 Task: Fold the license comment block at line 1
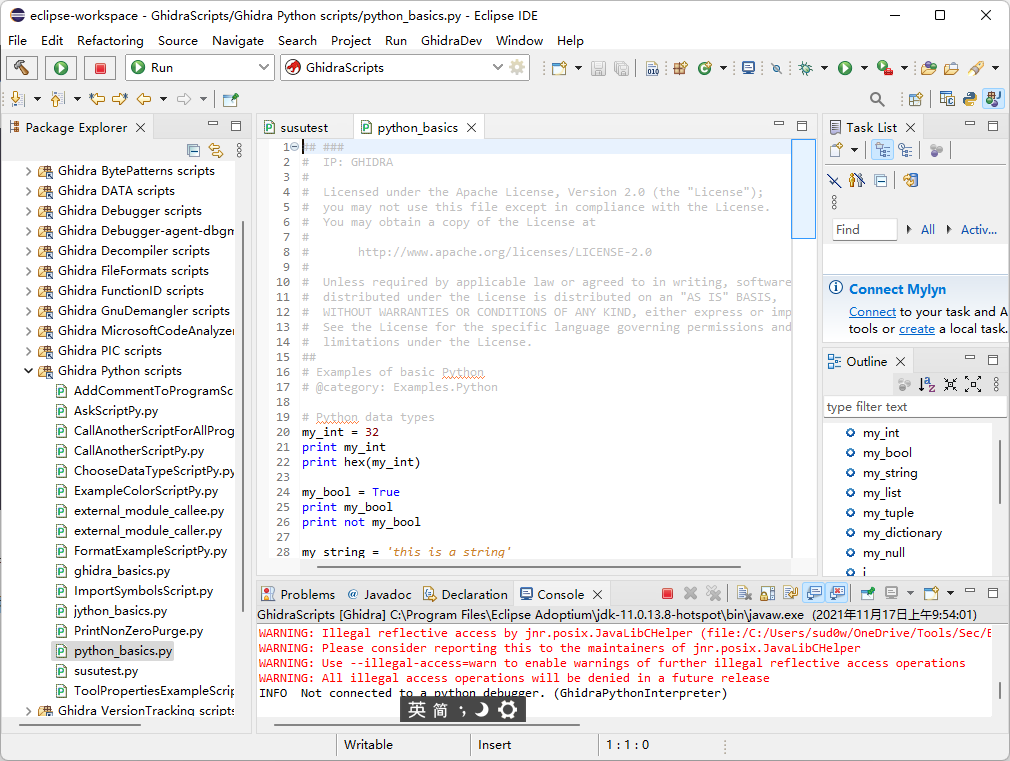tap(294, 147)
